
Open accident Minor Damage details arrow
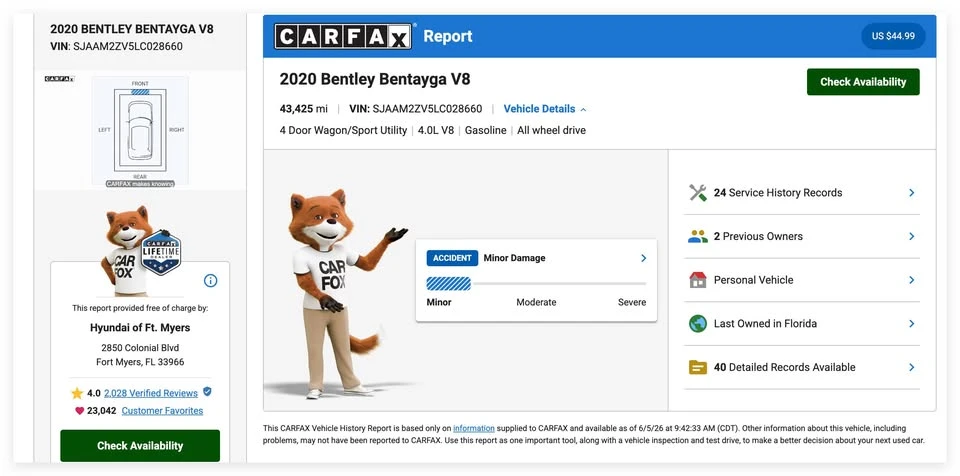(x=643, y=258)
